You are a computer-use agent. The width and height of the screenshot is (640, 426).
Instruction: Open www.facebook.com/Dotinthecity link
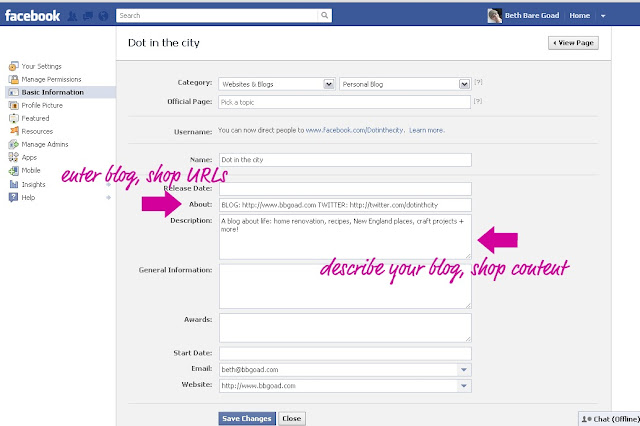coord(355,130)
